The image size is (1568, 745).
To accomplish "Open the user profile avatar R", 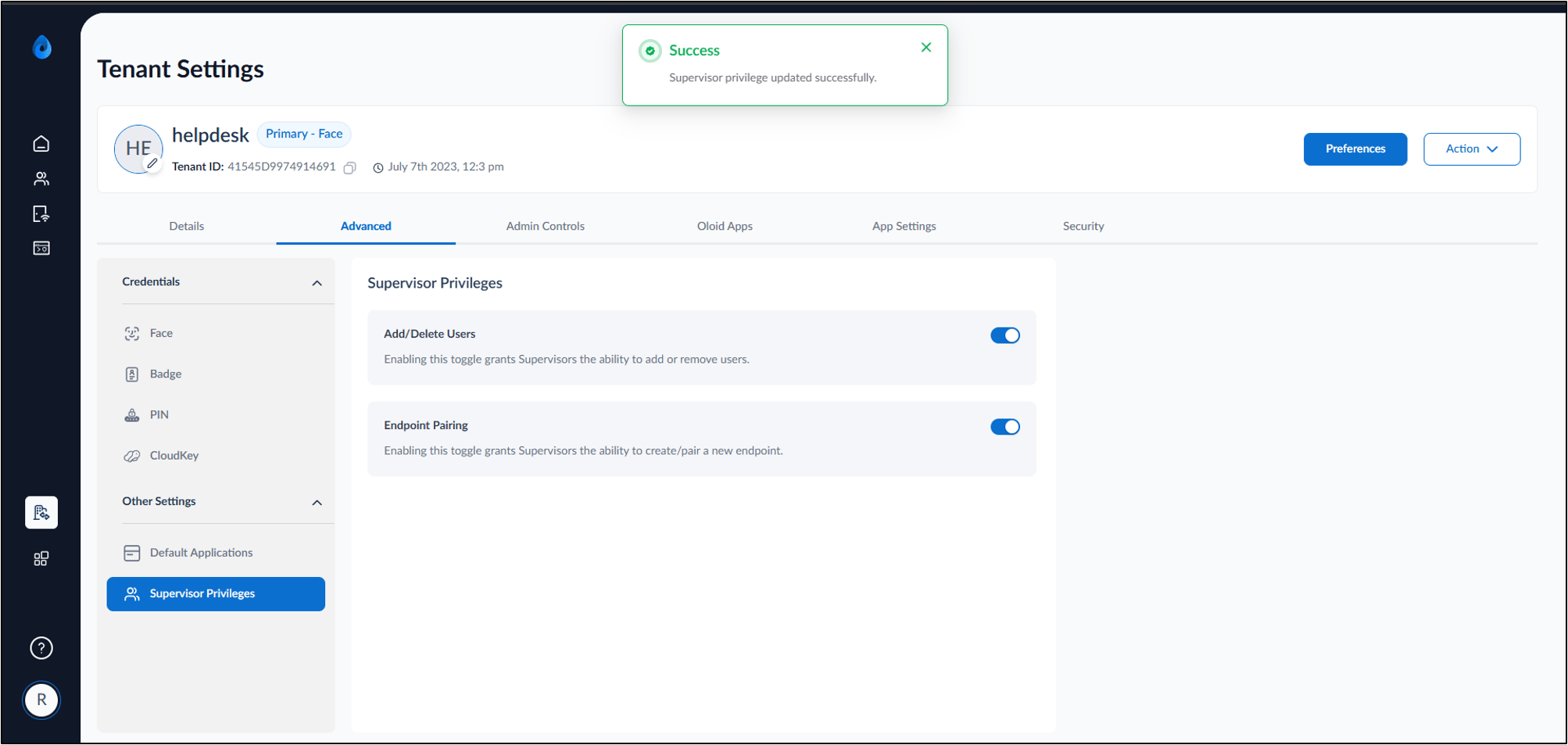I will [x=41, y=700].
